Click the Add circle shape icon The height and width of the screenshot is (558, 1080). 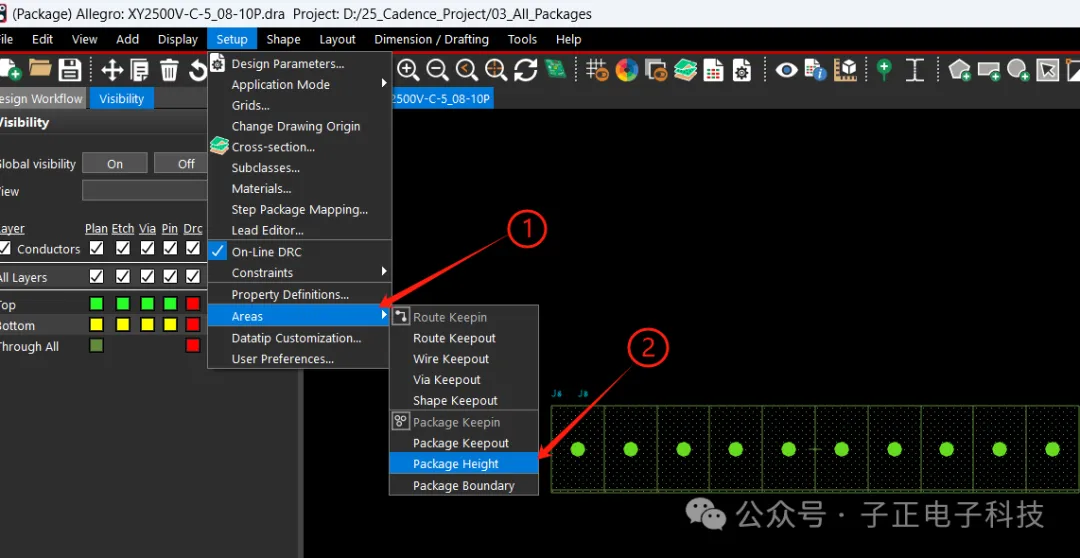pos(1019,70)
